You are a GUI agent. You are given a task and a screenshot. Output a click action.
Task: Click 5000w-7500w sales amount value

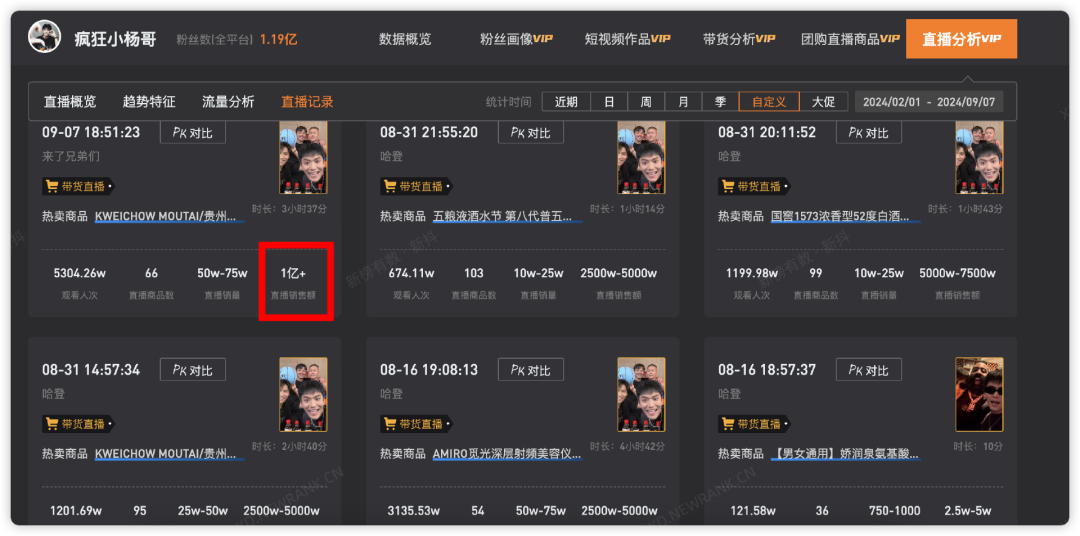[x=957, y=274]
